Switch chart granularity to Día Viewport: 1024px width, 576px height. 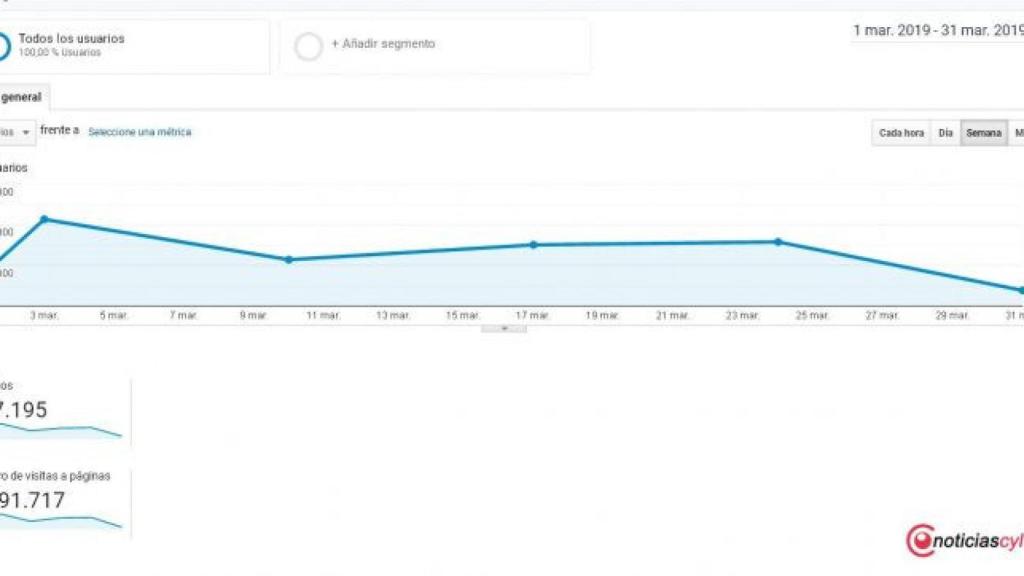[x=945, y=133]
